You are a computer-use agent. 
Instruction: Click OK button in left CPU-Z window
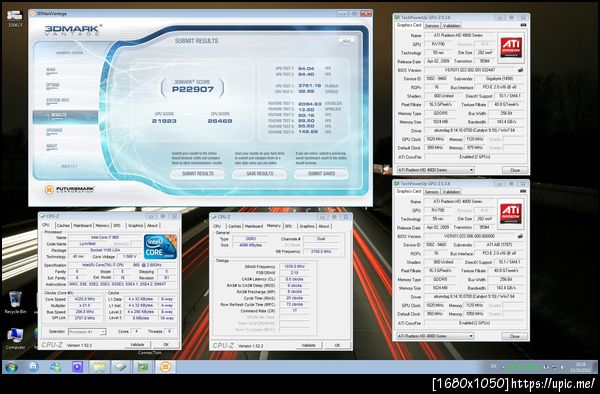[x=166, y=345]
